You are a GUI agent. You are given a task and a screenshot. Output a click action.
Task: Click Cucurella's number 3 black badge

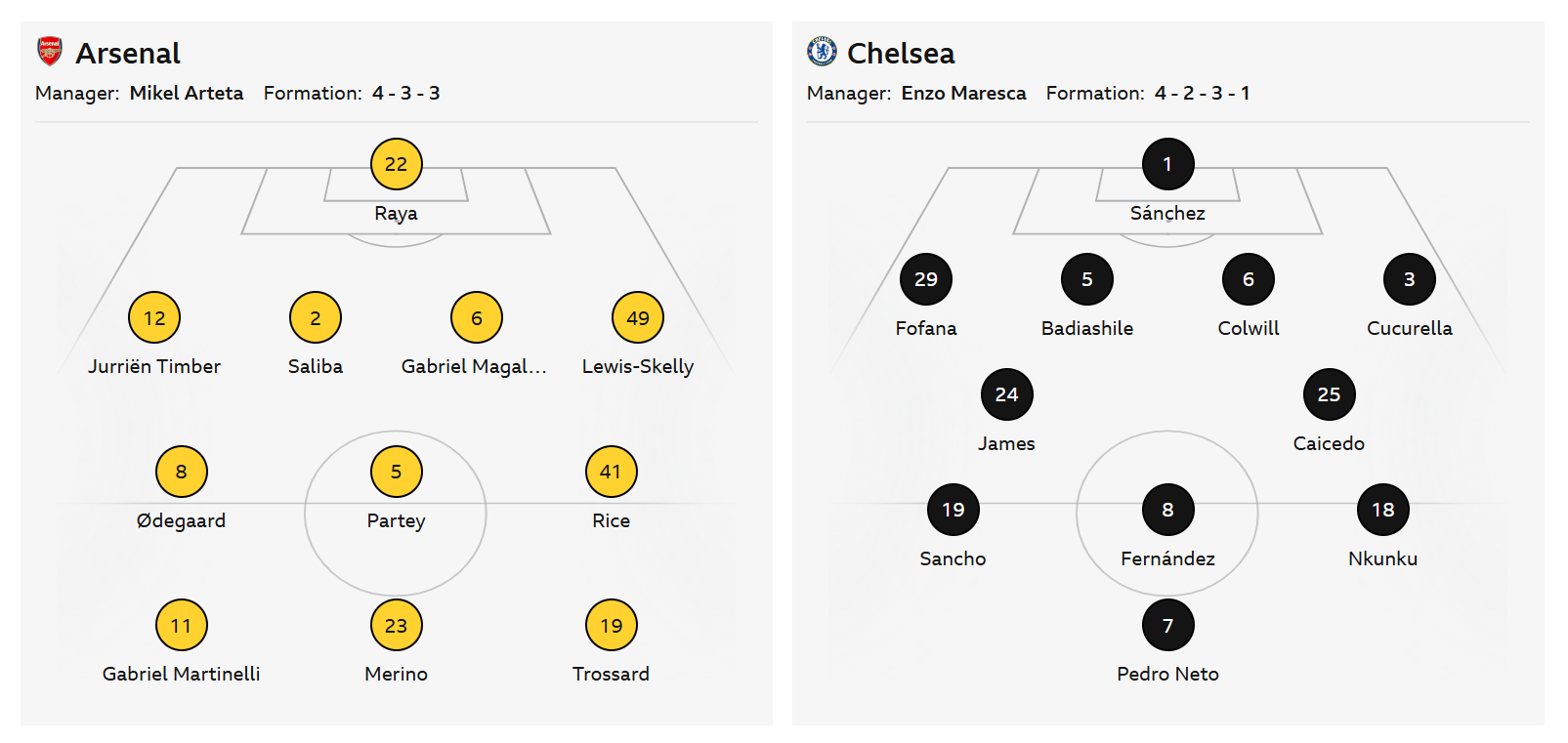point(1409,279)
